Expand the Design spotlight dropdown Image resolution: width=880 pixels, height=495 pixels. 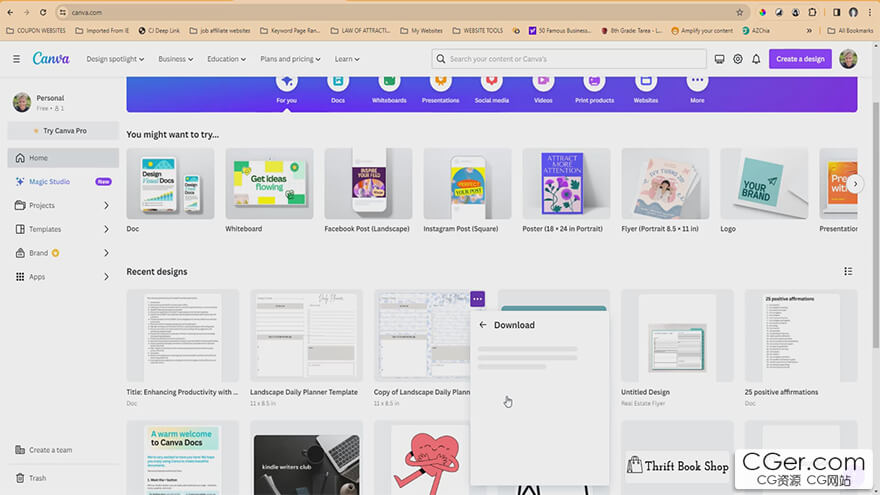point(115,59)
